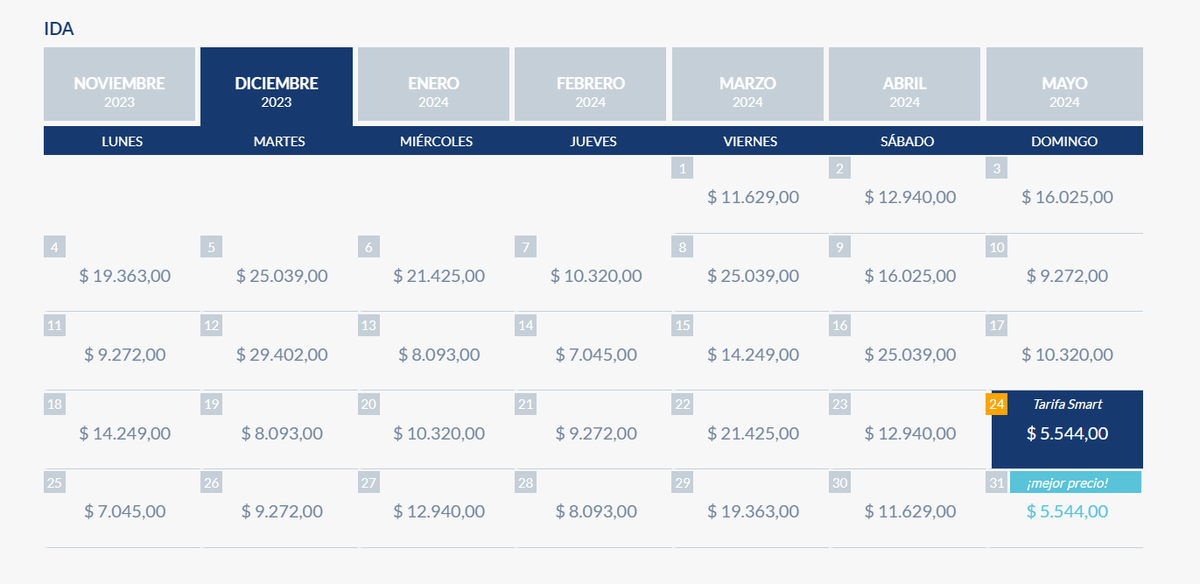The width and height of the screenshot is (1200, 584).
Task: Select December 30 fare of $11.629,00
Action: (910, 511)
